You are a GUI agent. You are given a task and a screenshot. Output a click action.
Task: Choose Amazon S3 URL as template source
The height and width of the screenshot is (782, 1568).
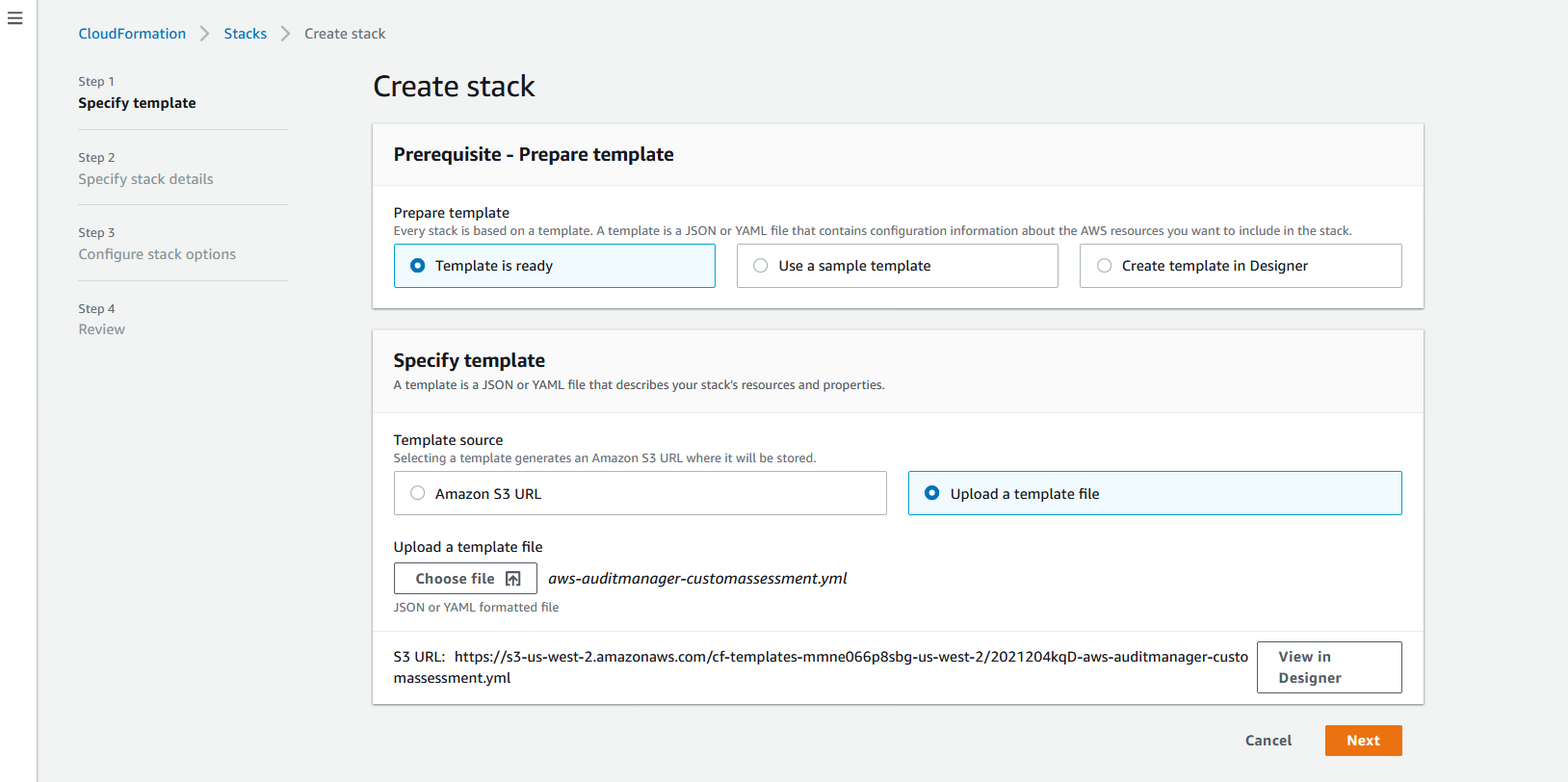[640, 493]
